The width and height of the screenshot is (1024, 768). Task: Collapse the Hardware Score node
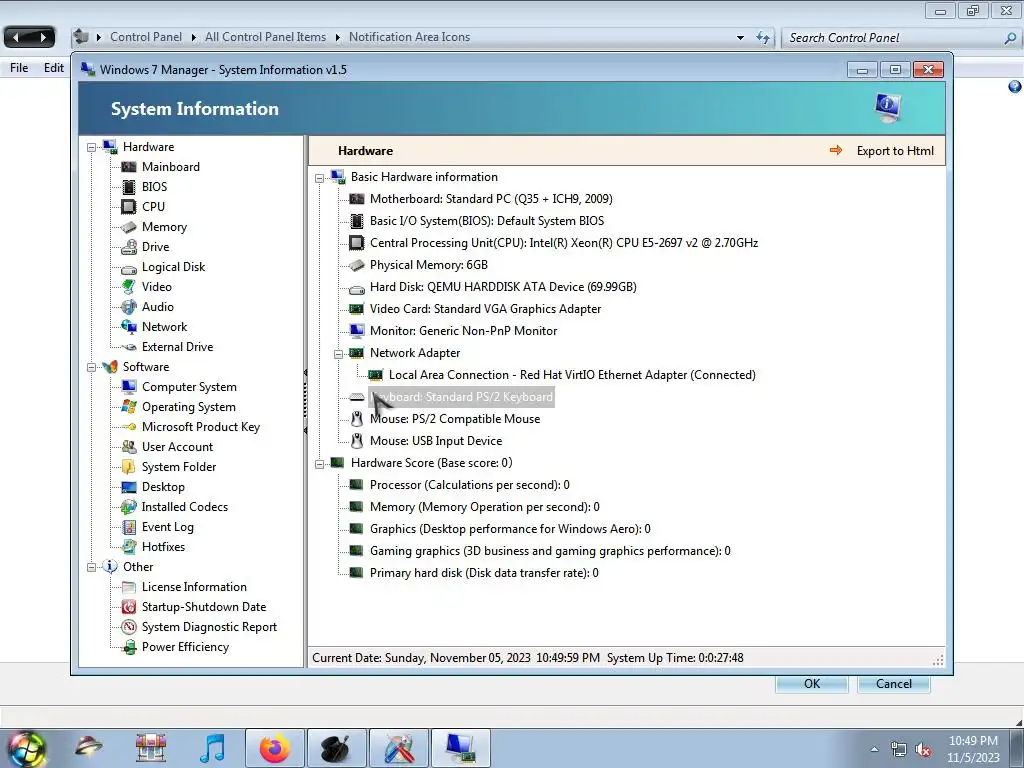click(319, 464)
